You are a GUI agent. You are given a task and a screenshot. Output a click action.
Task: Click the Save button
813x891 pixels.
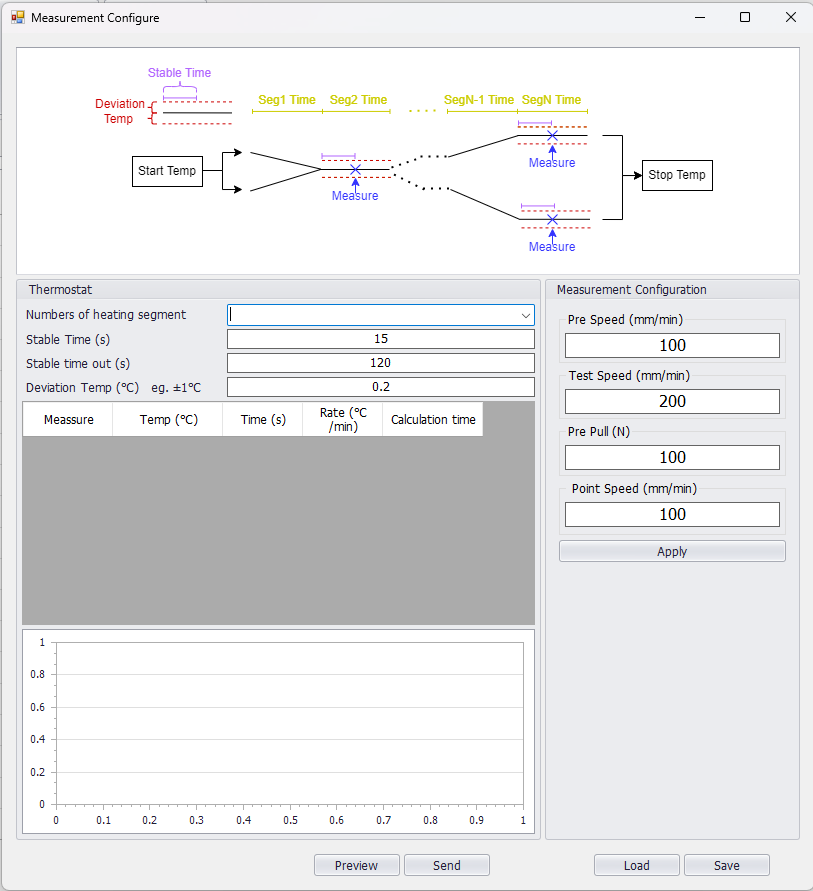(727, 865)
